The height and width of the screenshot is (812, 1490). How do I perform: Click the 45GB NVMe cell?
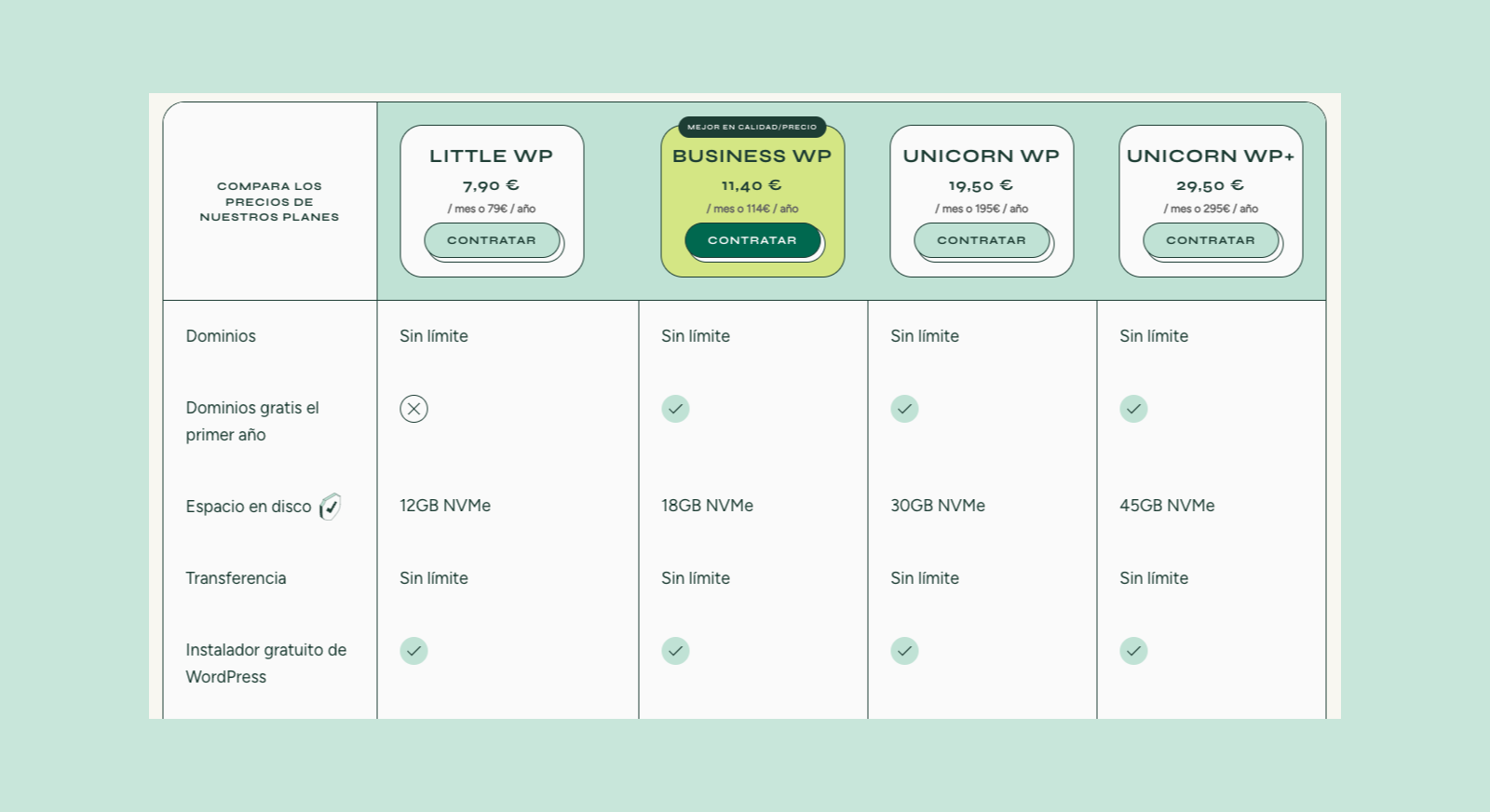click(x=1167, y=506)
